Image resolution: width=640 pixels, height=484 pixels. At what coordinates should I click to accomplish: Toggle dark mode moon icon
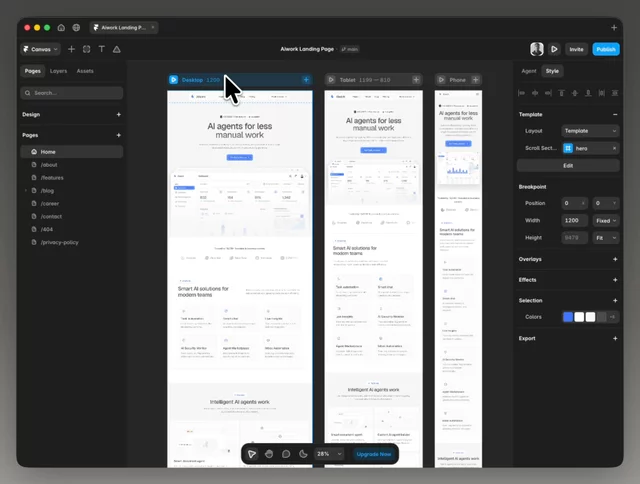tap(303, 454)
